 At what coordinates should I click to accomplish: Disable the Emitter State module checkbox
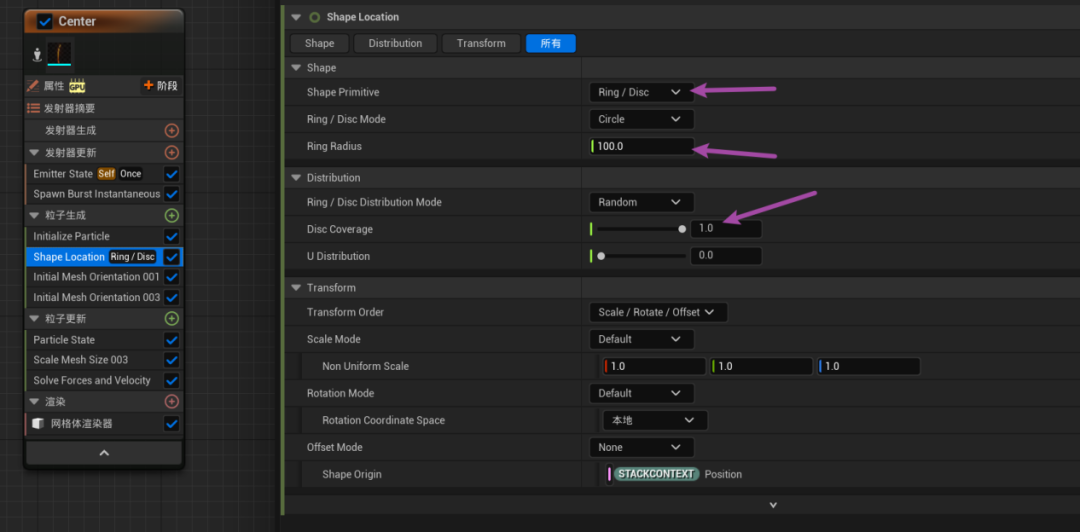(172, 174)
